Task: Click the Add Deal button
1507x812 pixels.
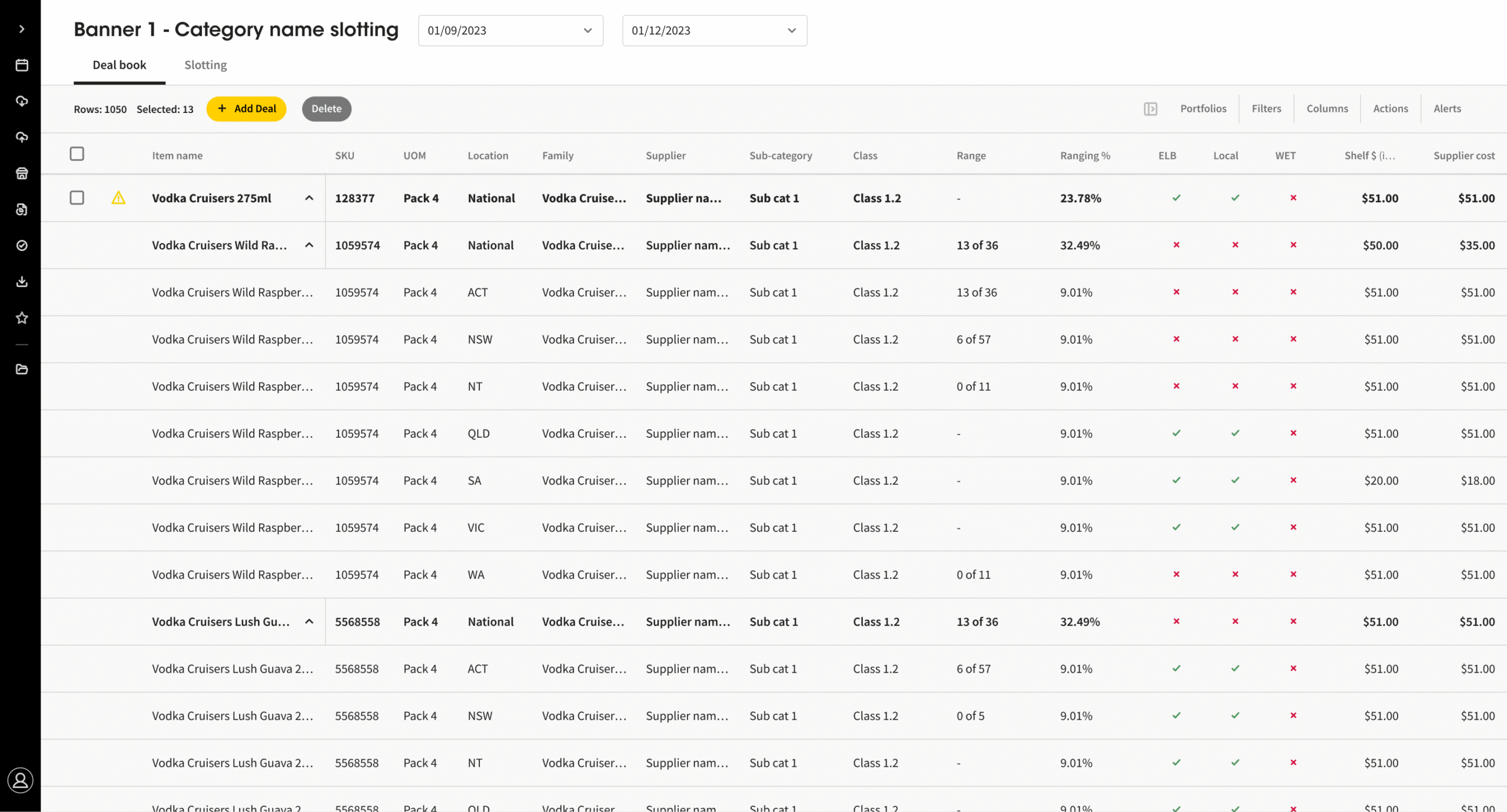Action: click(x=246, y=109)
